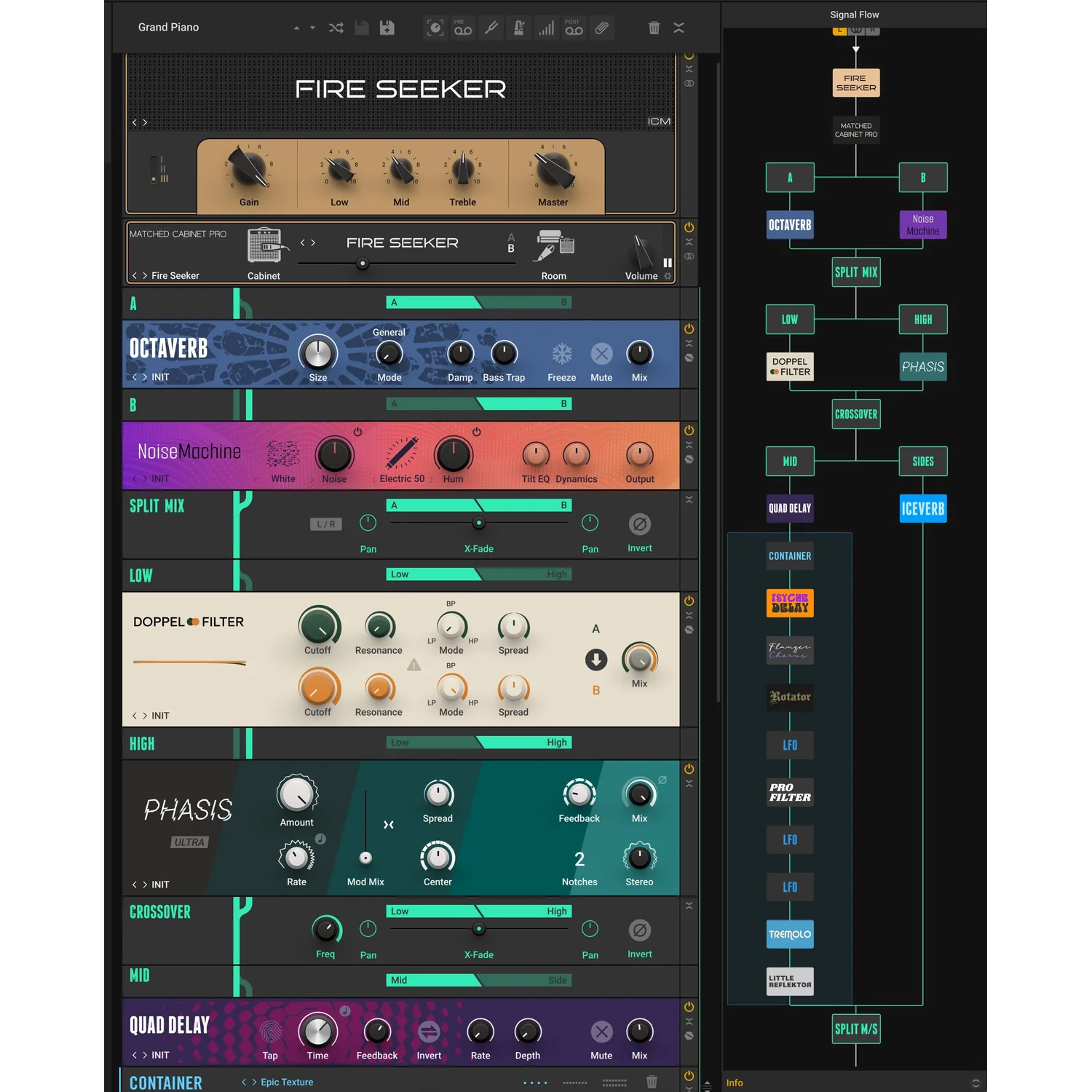Screen dimensions: 1092x1092
Task: Go to previous preset with up arrow
Action: click(296, 28)
